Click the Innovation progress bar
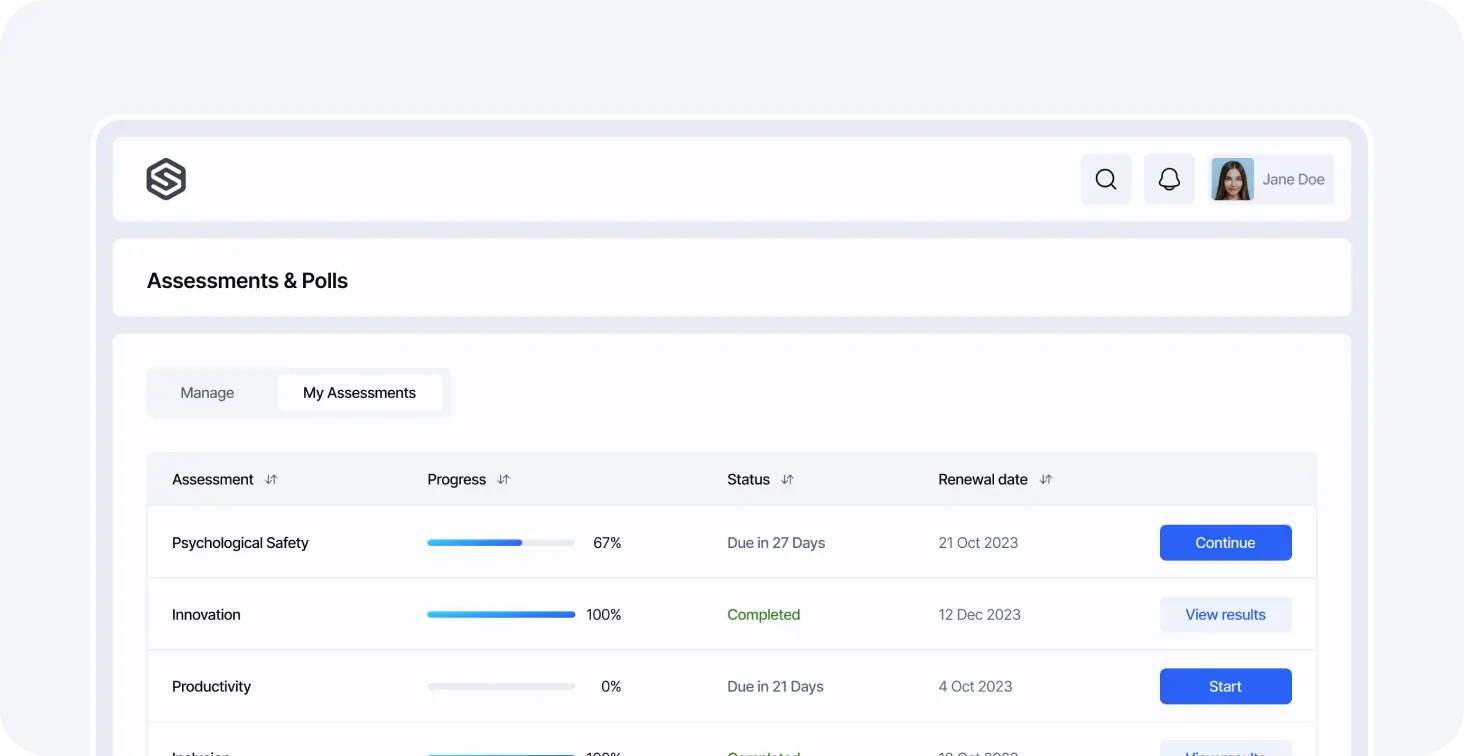 [x=501, y=615]
